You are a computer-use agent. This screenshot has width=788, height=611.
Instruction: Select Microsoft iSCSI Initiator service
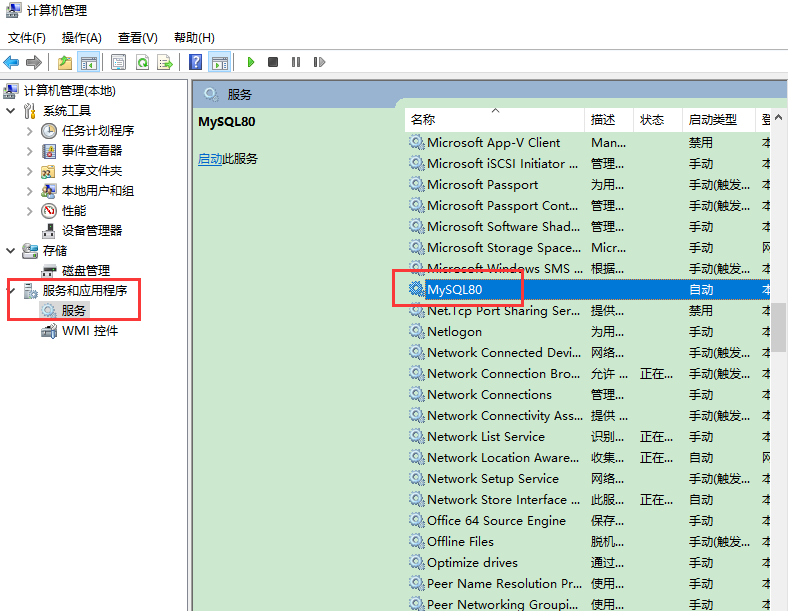pyautogui.click(x=588, y=164)
